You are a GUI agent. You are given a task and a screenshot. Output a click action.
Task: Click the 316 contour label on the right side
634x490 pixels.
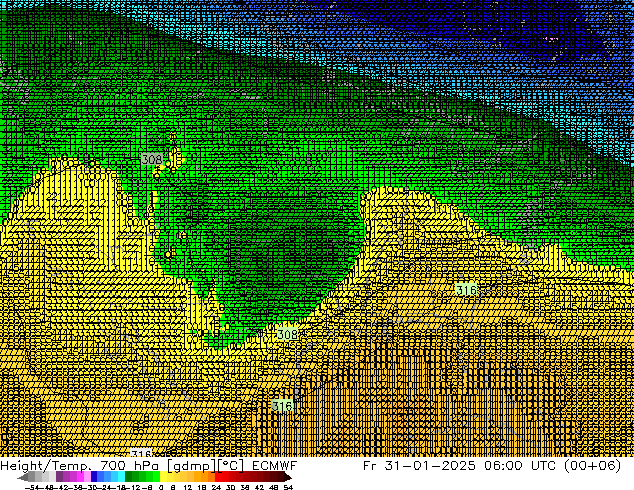[x=466, y=290]
